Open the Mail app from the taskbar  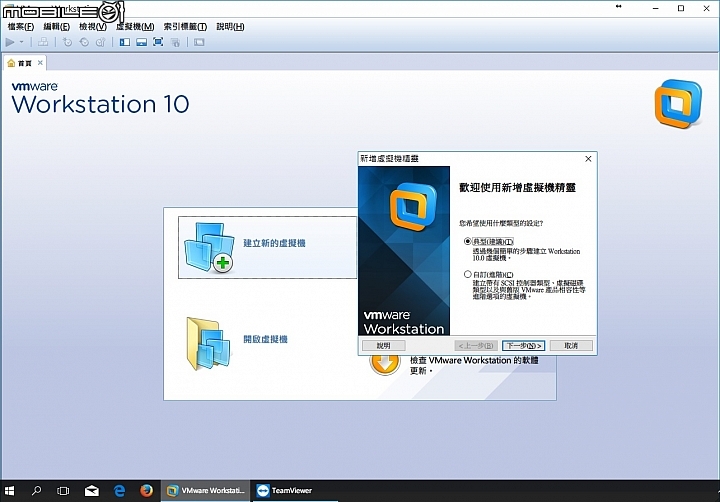[x=92, y=491]
